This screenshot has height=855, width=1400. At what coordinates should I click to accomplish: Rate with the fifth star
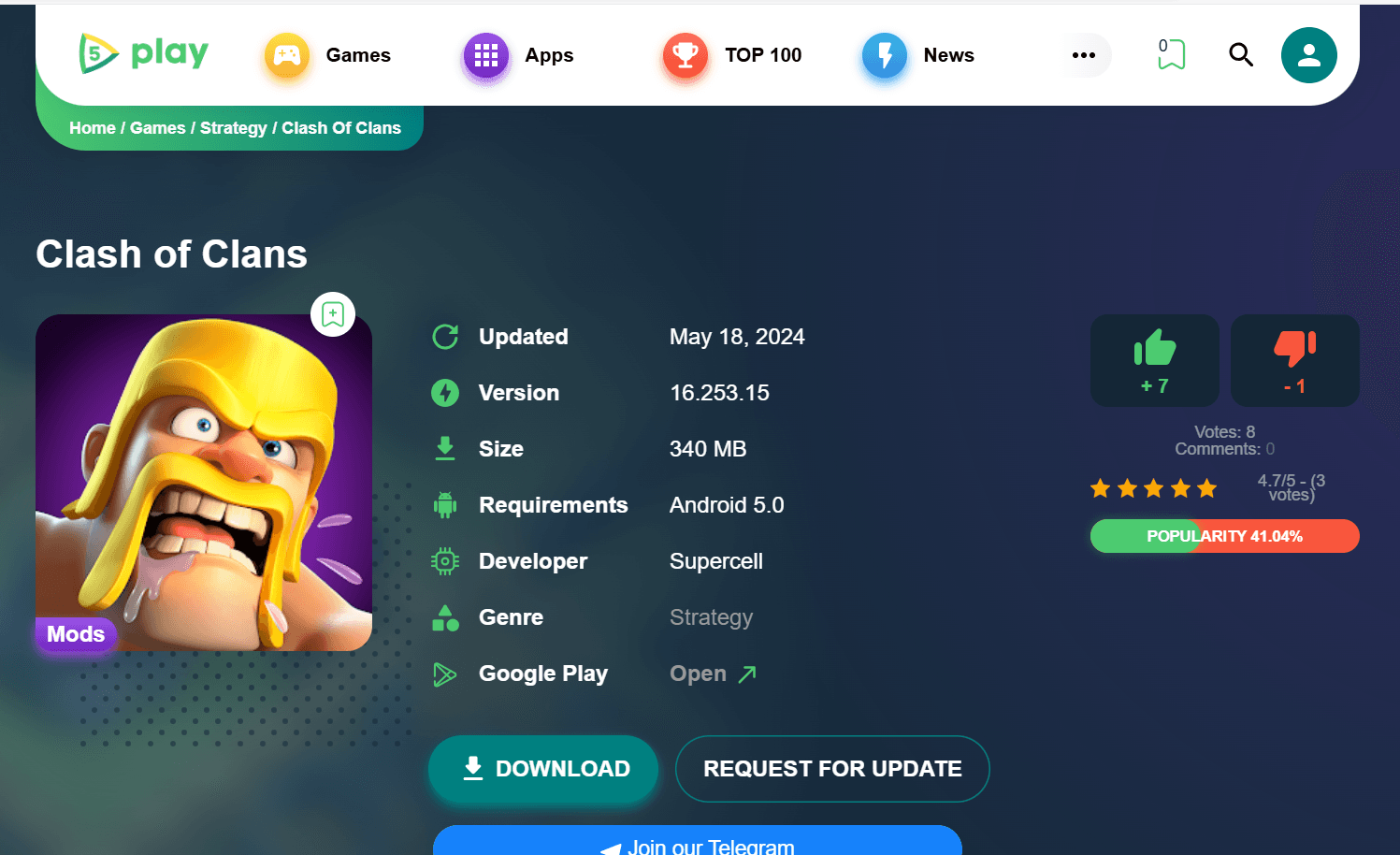(x=1207, y=488)
